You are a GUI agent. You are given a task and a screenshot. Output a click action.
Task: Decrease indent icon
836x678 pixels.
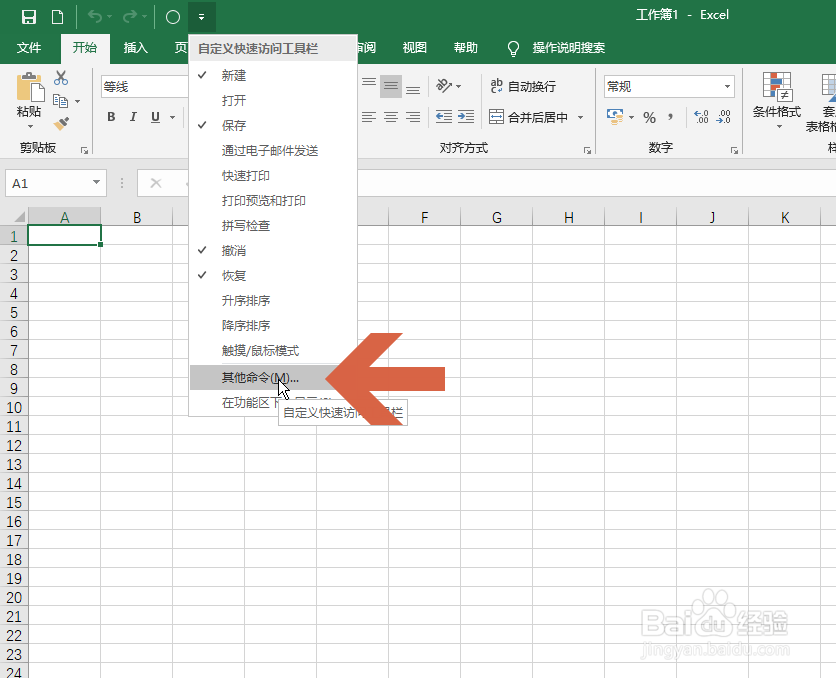444,117
